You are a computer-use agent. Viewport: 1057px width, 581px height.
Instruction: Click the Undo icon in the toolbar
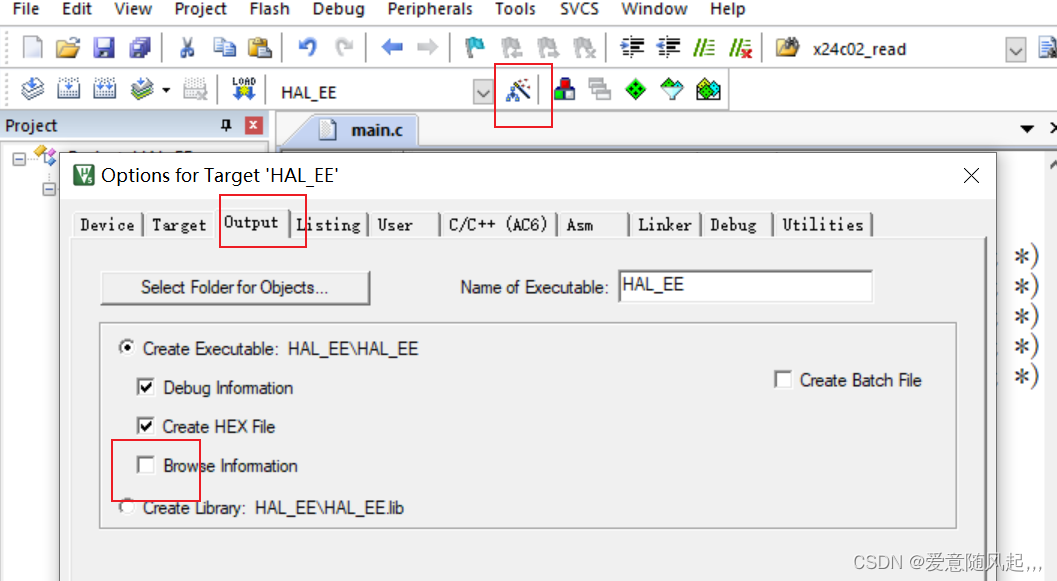(x=309, y=47)
